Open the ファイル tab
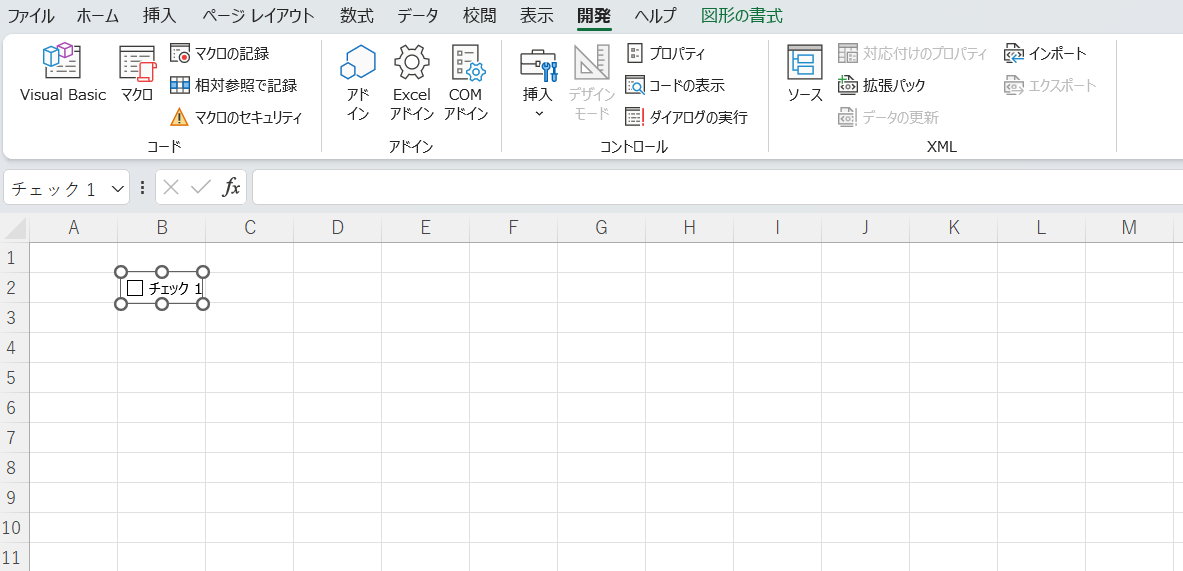The height and width of the screenshot is (571, 1183). [31, 15]
